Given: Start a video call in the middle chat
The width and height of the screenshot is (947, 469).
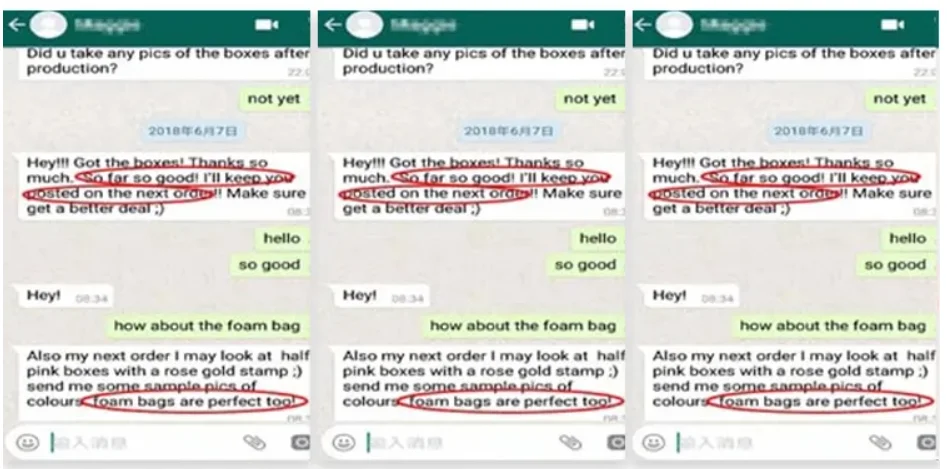Looking at the screenshot, I should (x=582, y=25).
